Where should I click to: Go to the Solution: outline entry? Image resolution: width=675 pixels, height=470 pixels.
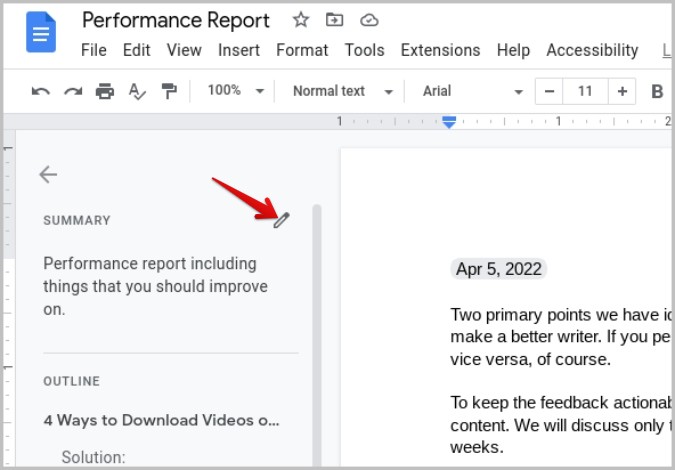point(93,457)
